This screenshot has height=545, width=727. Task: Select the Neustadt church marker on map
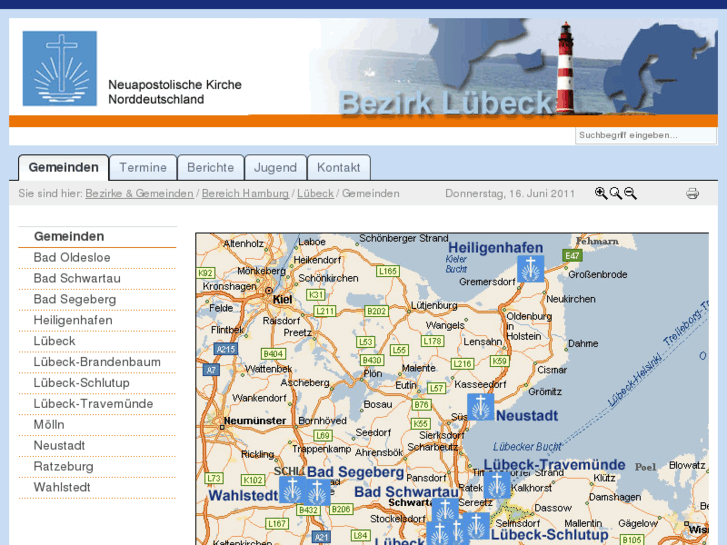point(480,407)
